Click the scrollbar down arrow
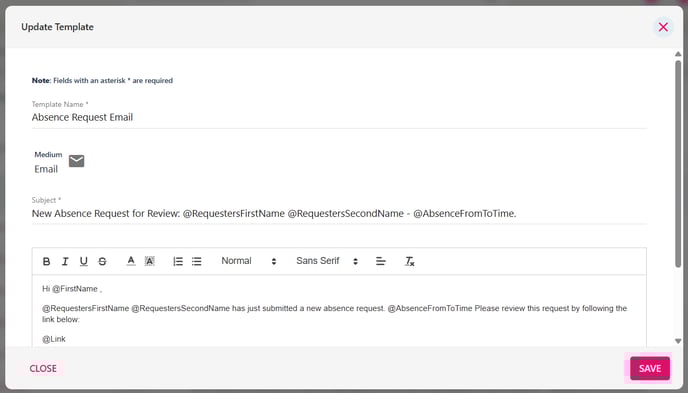Image resolution: width=688 pixels, height=393 pixels. (x=678, y=341)
